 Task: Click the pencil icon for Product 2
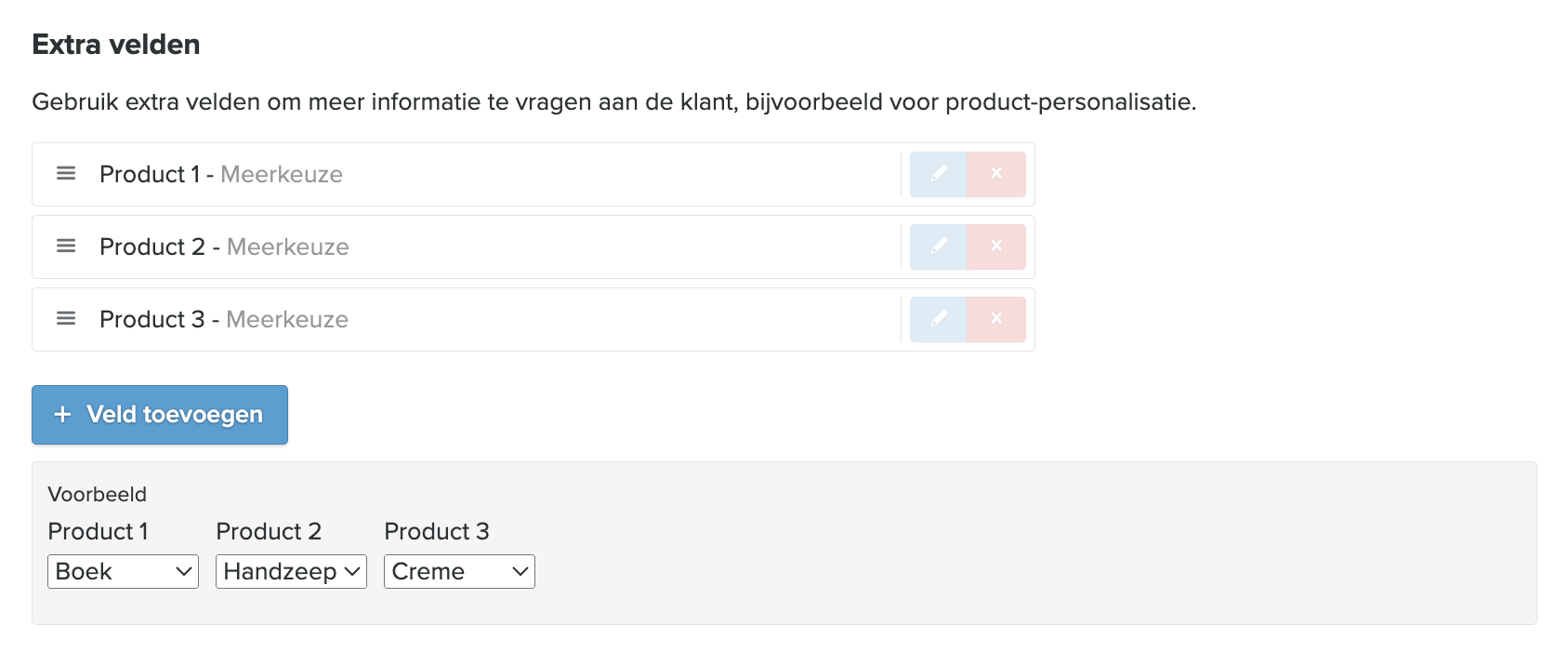pos(938,246)
